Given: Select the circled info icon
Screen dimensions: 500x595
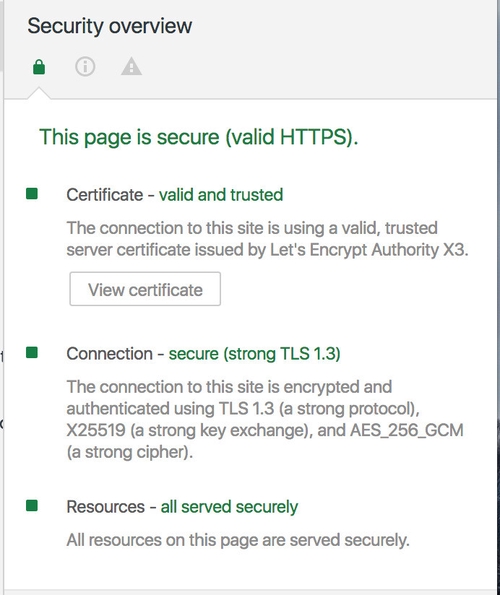Looking at the screenshot, I should pos(85,67).
